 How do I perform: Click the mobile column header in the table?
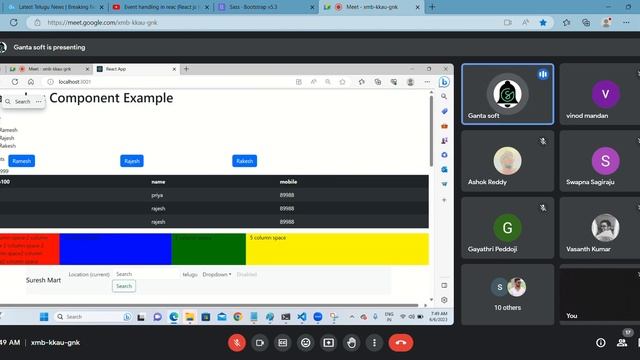click(288, 182)
